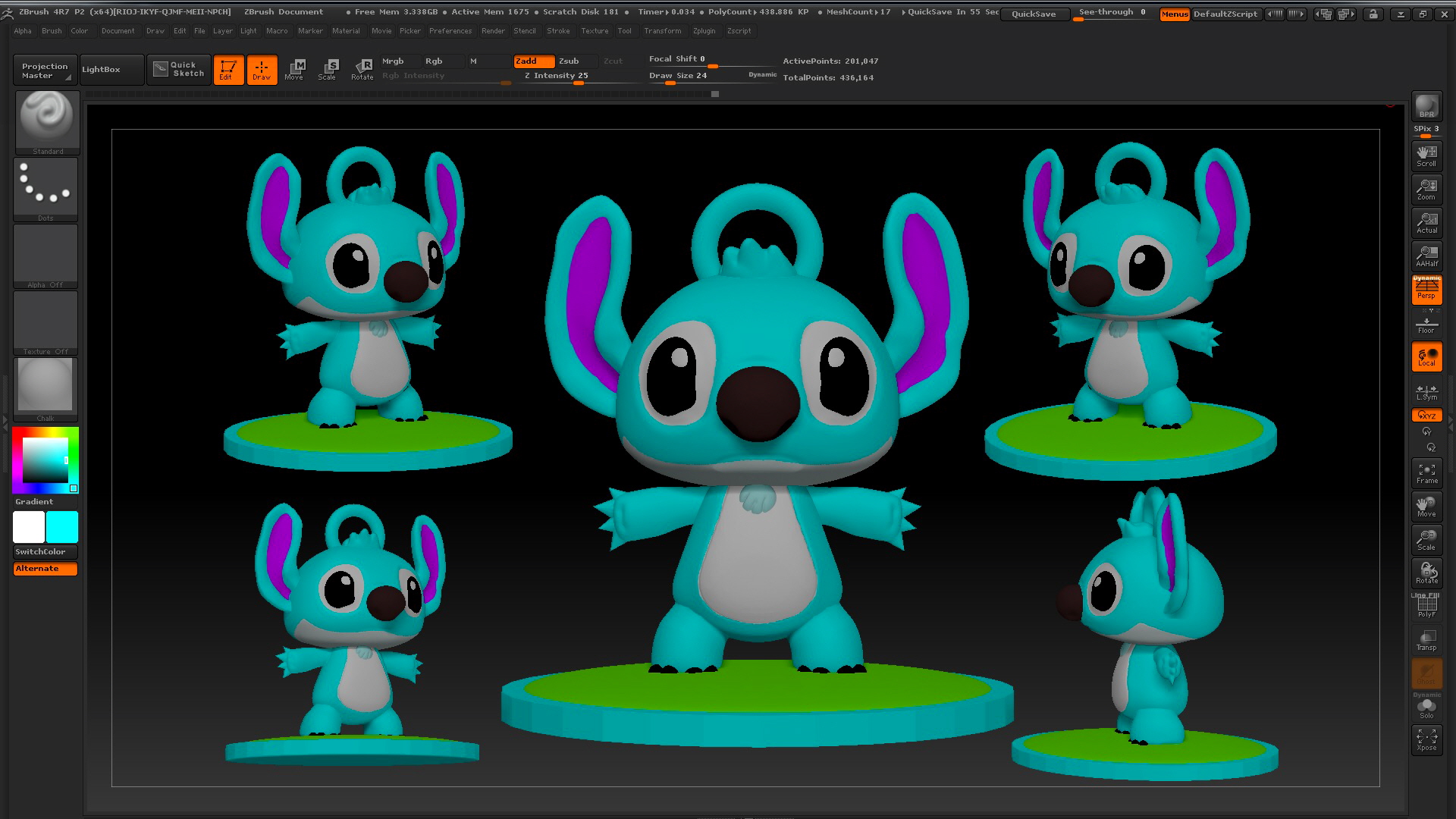Select the Zoom canvas tool
This screenshot has width=1456, height=819.
pos(1426,190)
